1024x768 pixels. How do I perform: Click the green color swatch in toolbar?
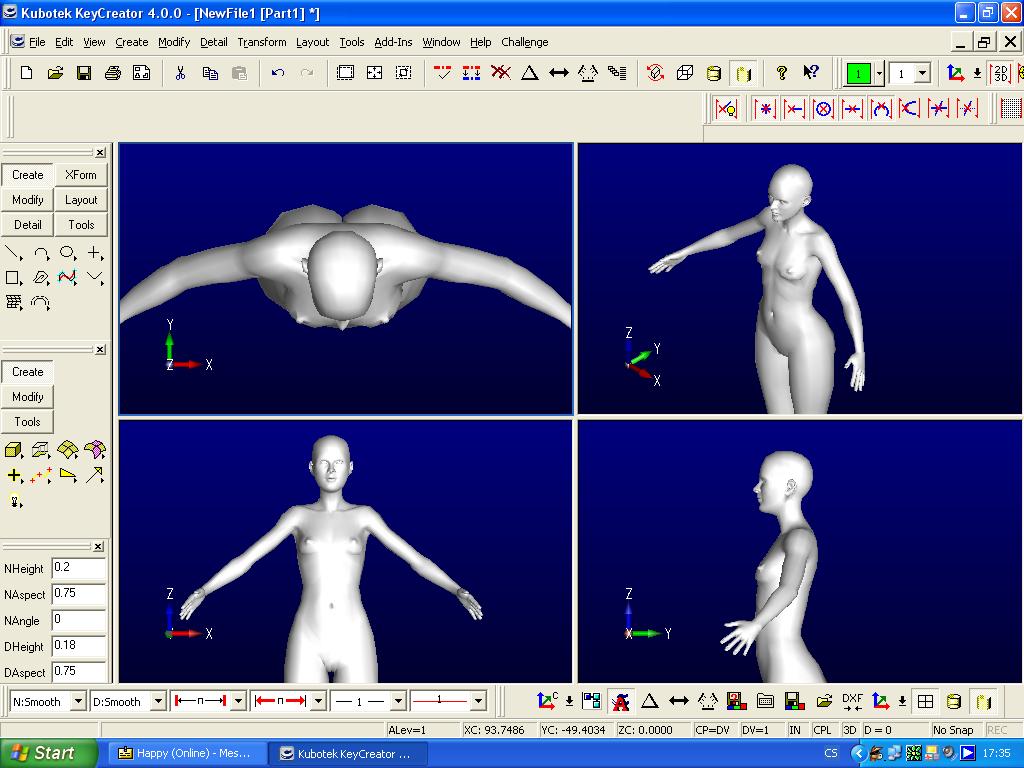pyautogui.click(x=858, y=73)
